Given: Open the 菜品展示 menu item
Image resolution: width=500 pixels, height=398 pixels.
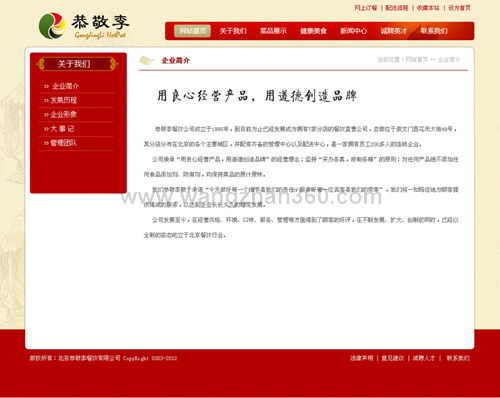Looking at the screenshot, I should 273,31.
